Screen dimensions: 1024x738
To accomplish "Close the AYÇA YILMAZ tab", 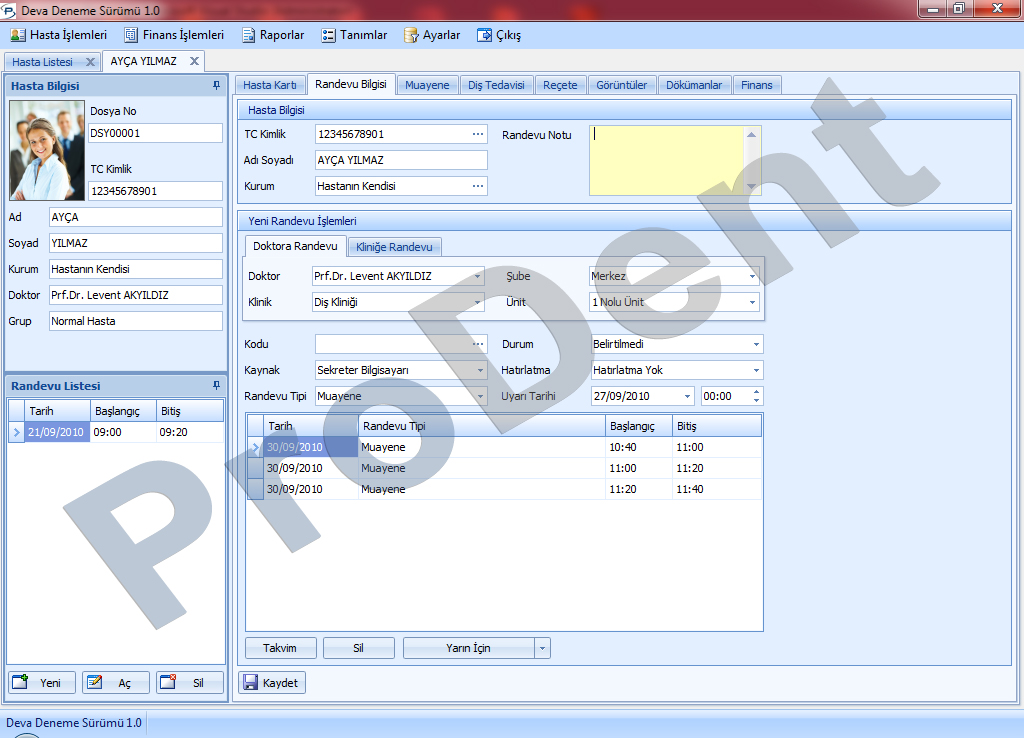I will coord(194,61).
